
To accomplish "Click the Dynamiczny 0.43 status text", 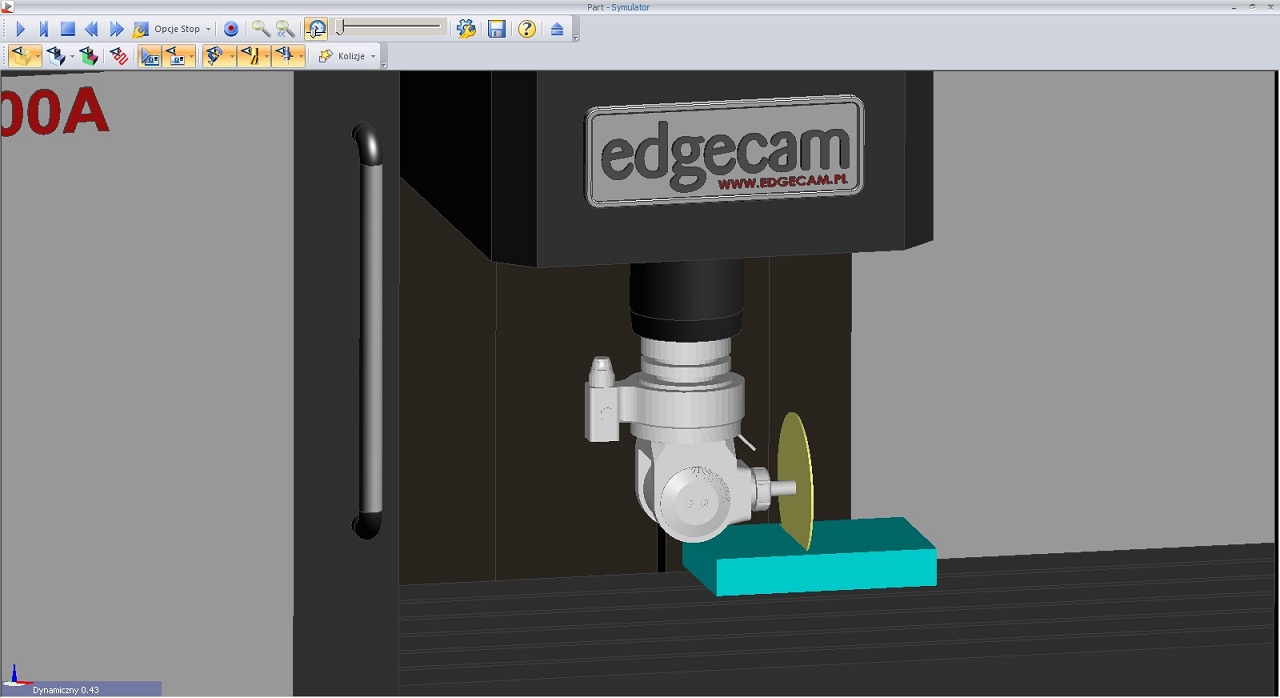I will pos(66,690).
